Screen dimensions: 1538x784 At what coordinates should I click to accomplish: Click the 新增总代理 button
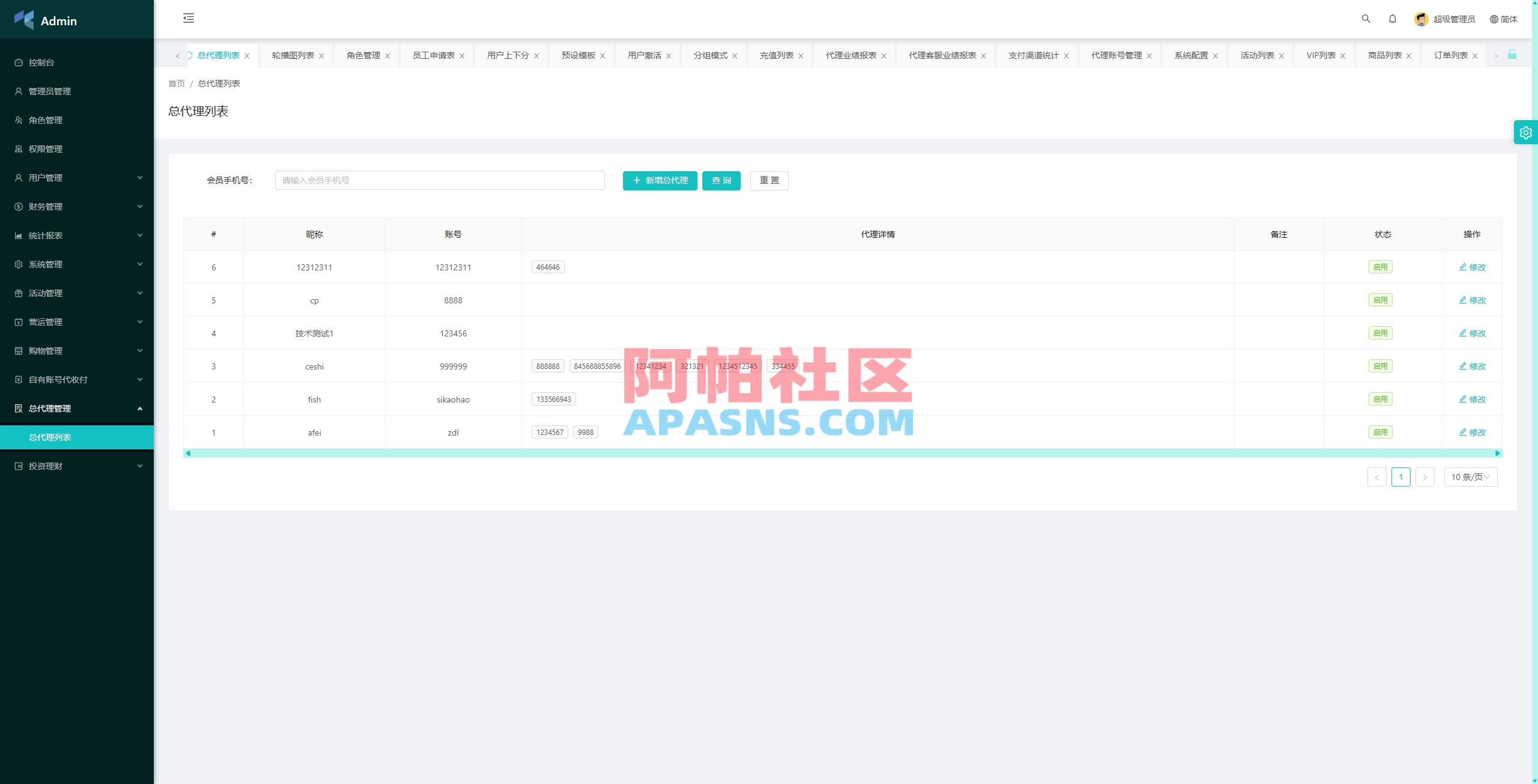click(x=659, y=180)
